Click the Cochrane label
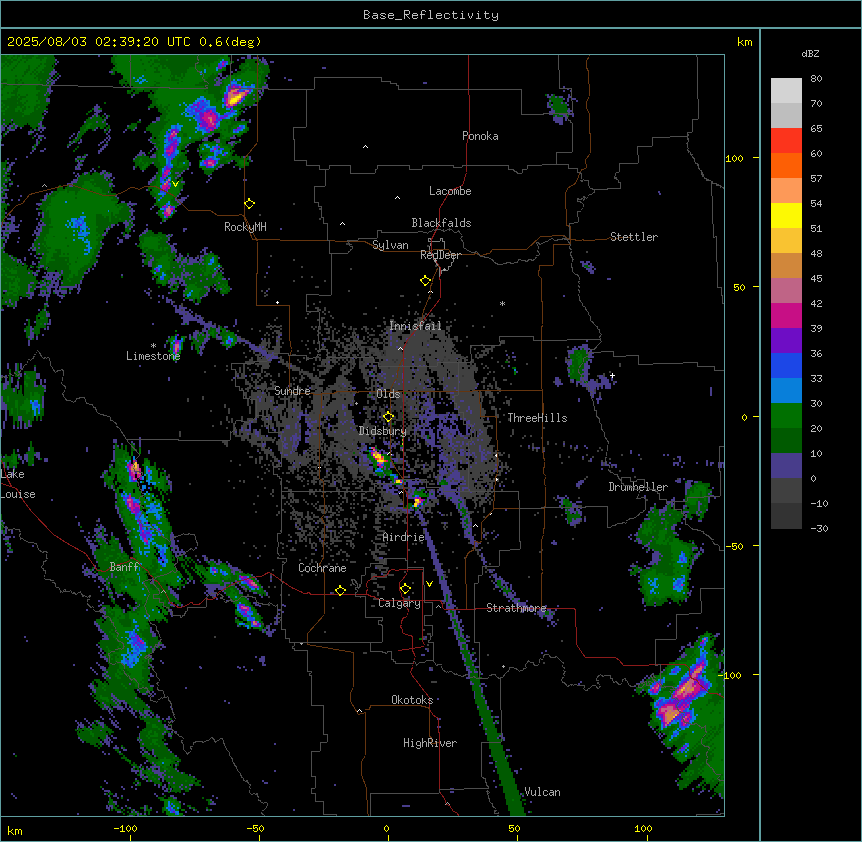Viewport: 862px width, 842px height. pyautogui.click(x=322, y=568)
